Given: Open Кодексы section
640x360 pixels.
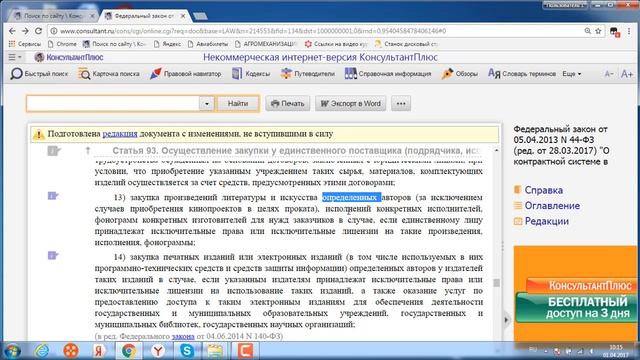Looking at the screenshot, I should 251,74.
